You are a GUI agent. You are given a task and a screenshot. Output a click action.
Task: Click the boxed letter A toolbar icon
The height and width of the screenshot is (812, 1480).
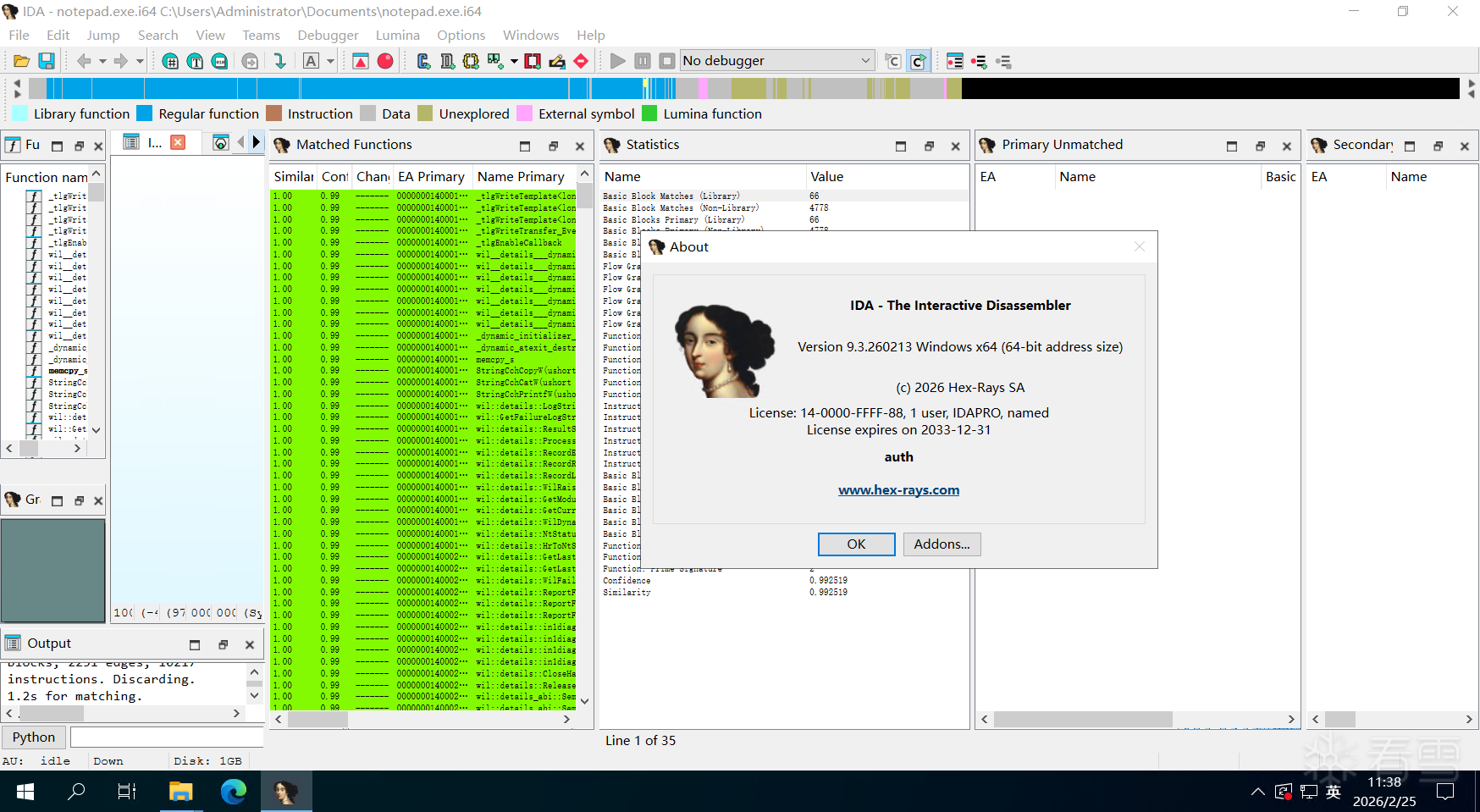point(312,61)
